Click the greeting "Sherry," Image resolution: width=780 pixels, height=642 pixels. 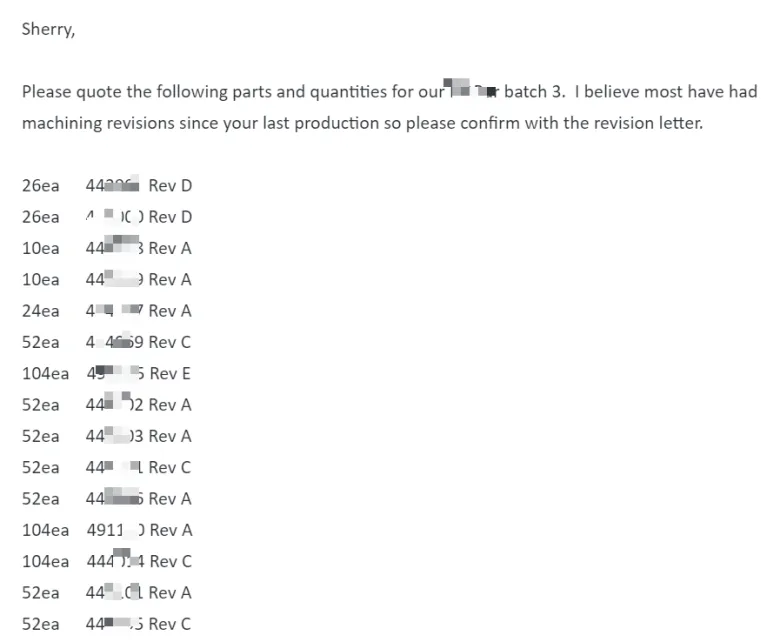pos(48,29)
